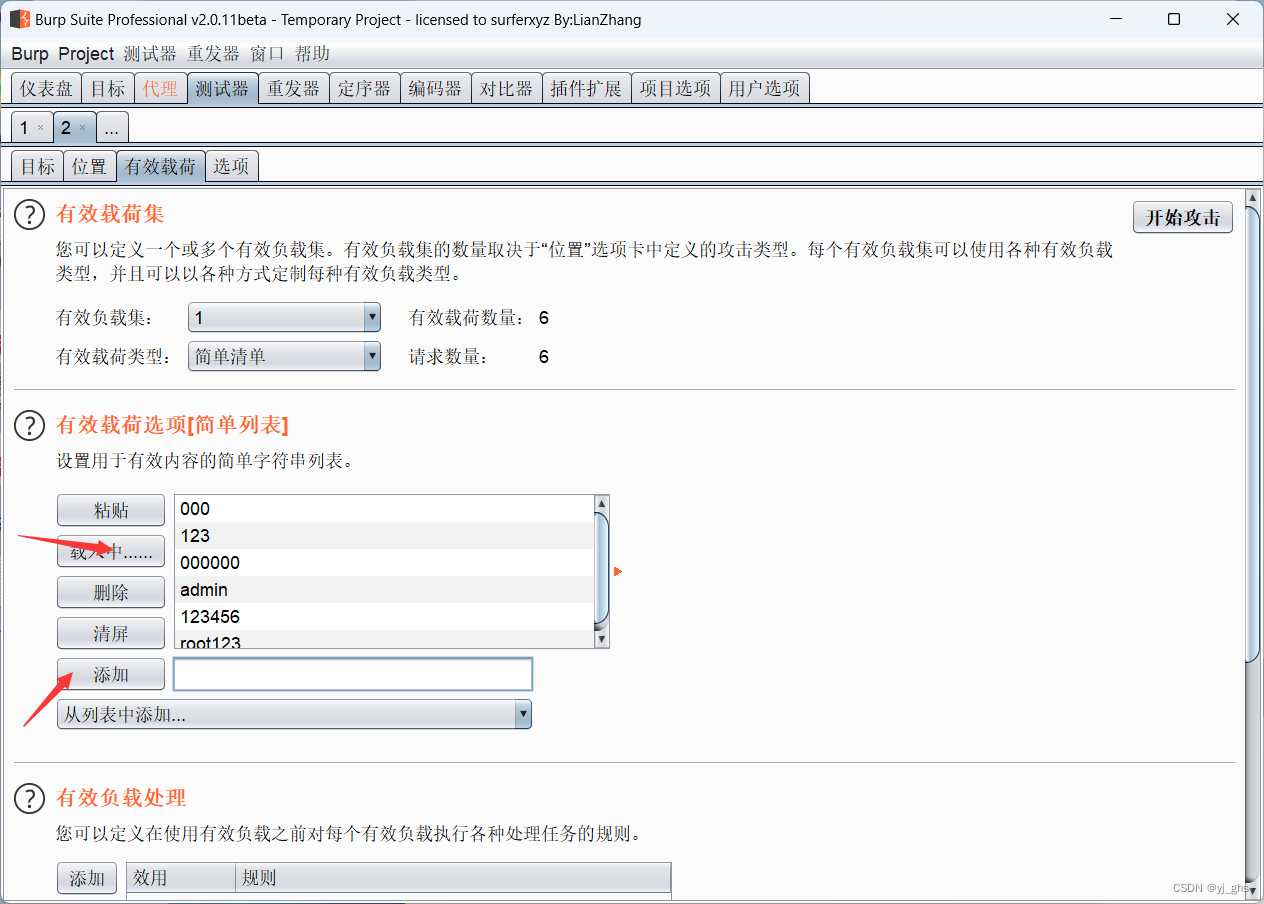Click 删除 button

(x=111, y=592)
